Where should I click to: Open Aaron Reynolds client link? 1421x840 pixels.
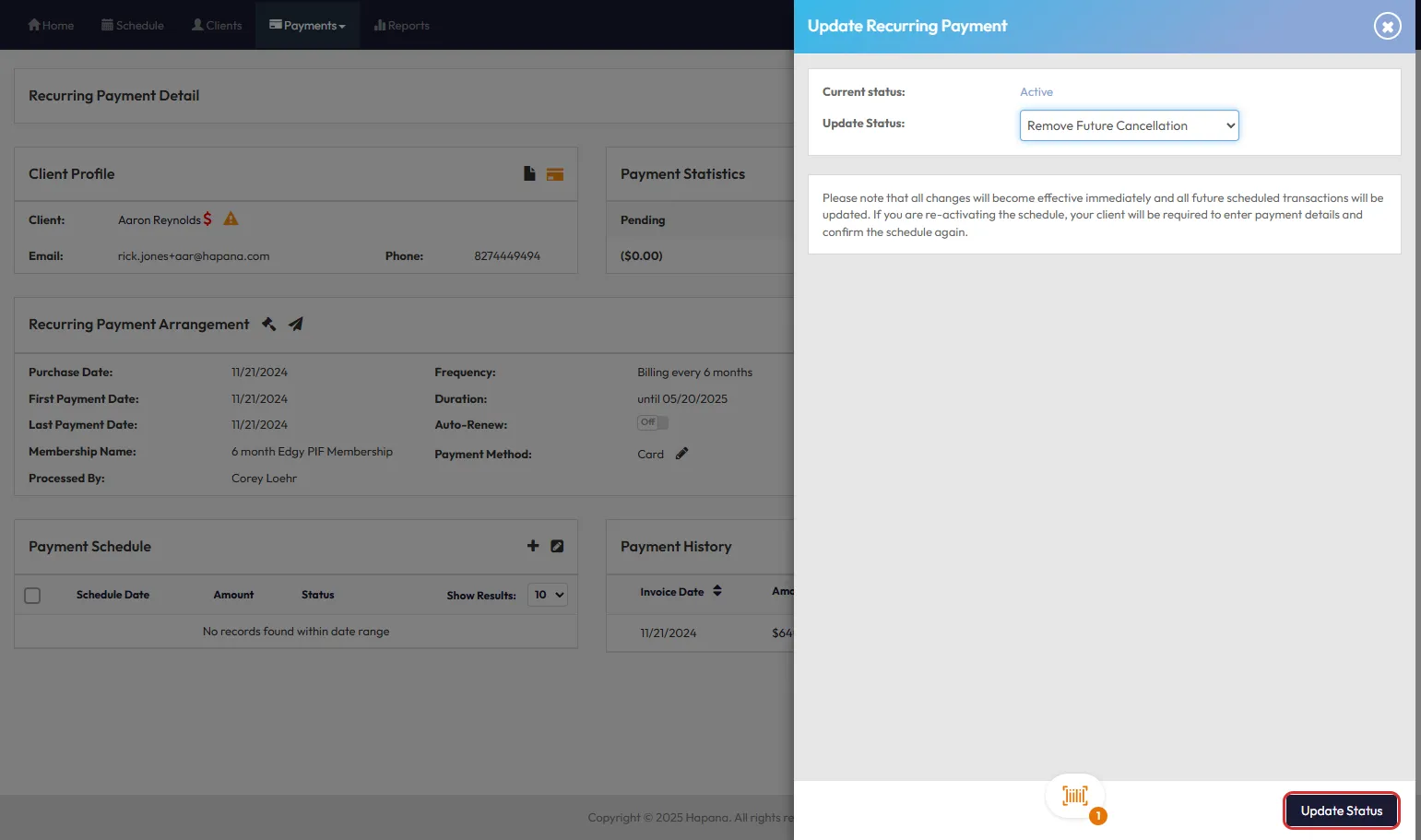point(159,219)
